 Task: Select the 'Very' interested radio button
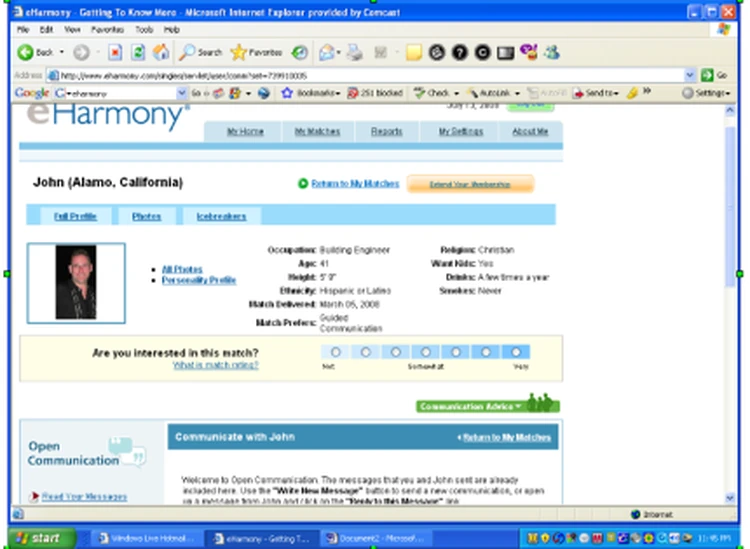(x=516, y=352)
